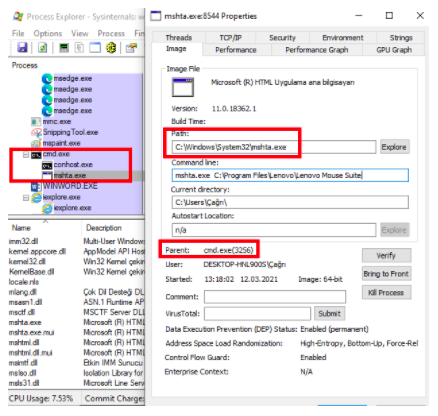Switch to the Security tab
The image size is (438, 416).
point(282,38)
